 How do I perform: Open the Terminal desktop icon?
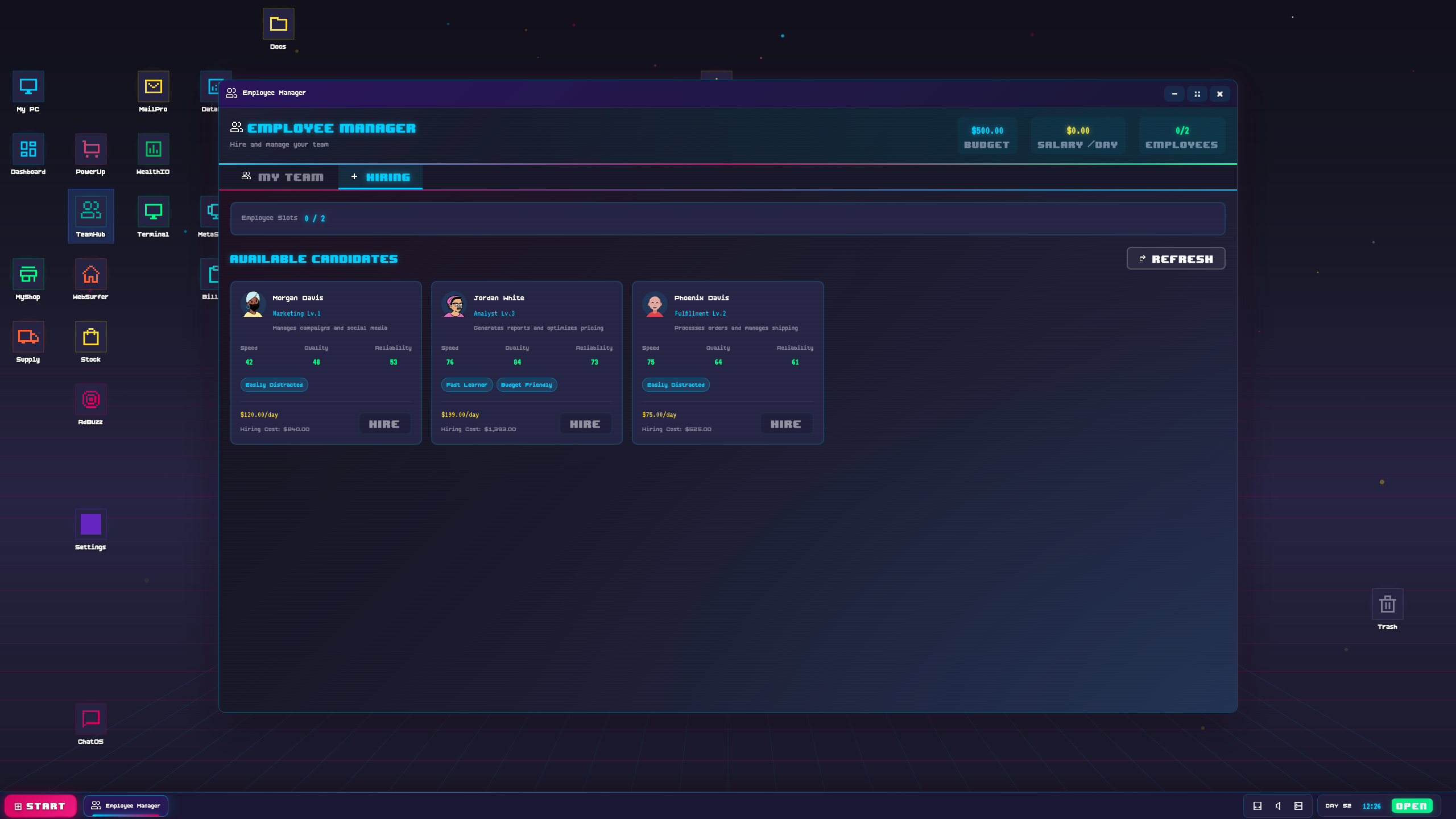tap(153, 212)
